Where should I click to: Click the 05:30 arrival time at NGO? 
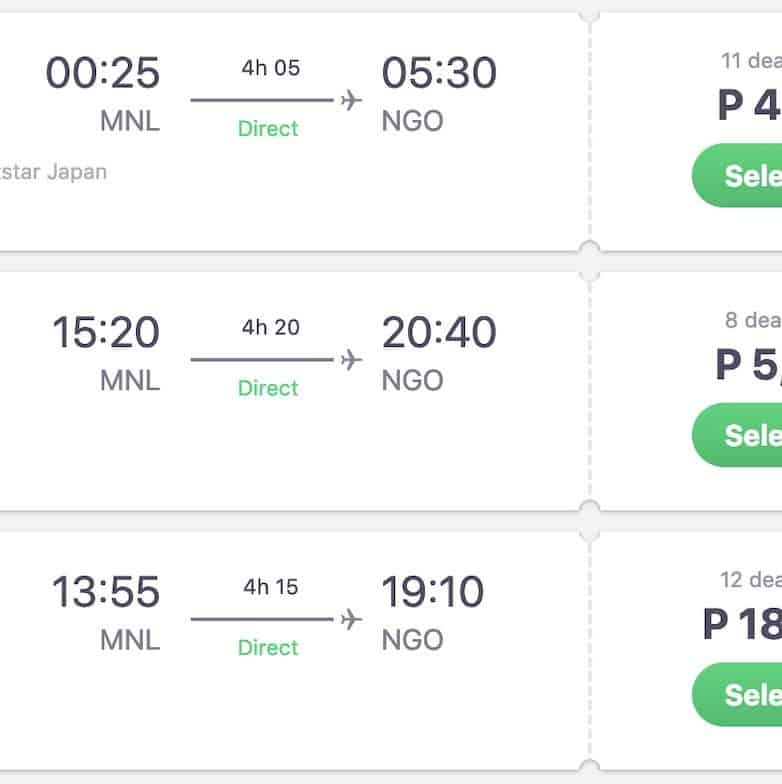point(439,73)
